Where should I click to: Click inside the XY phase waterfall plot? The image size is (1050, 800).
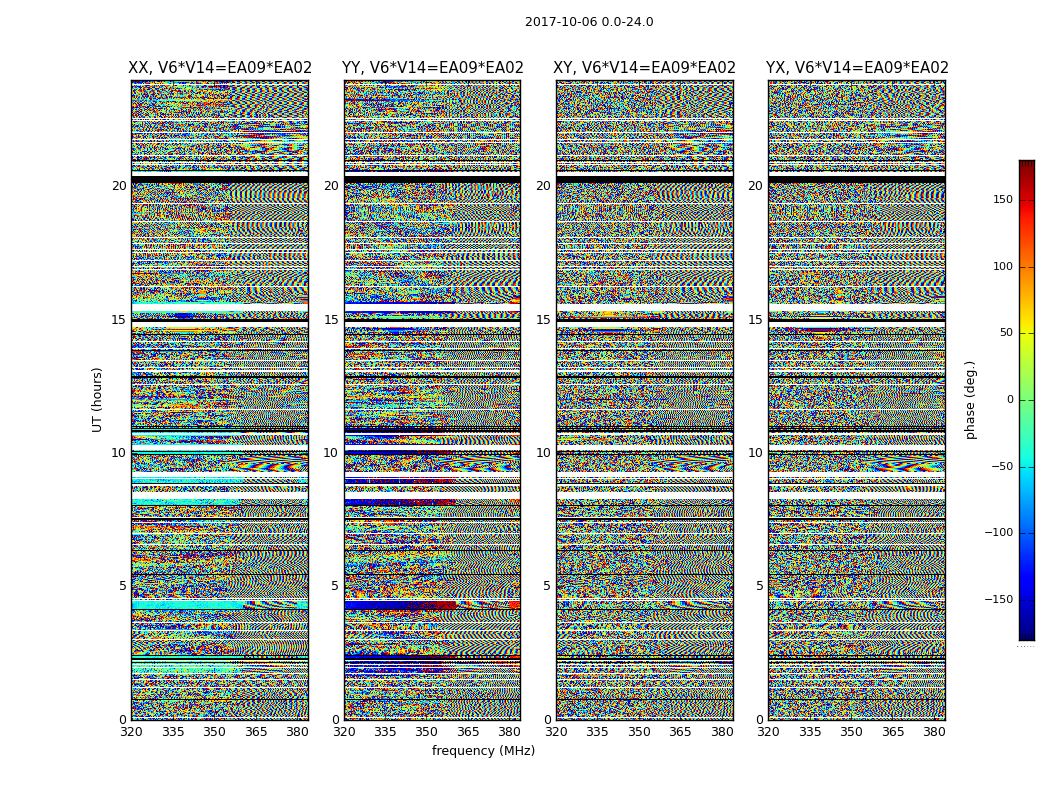644,400
